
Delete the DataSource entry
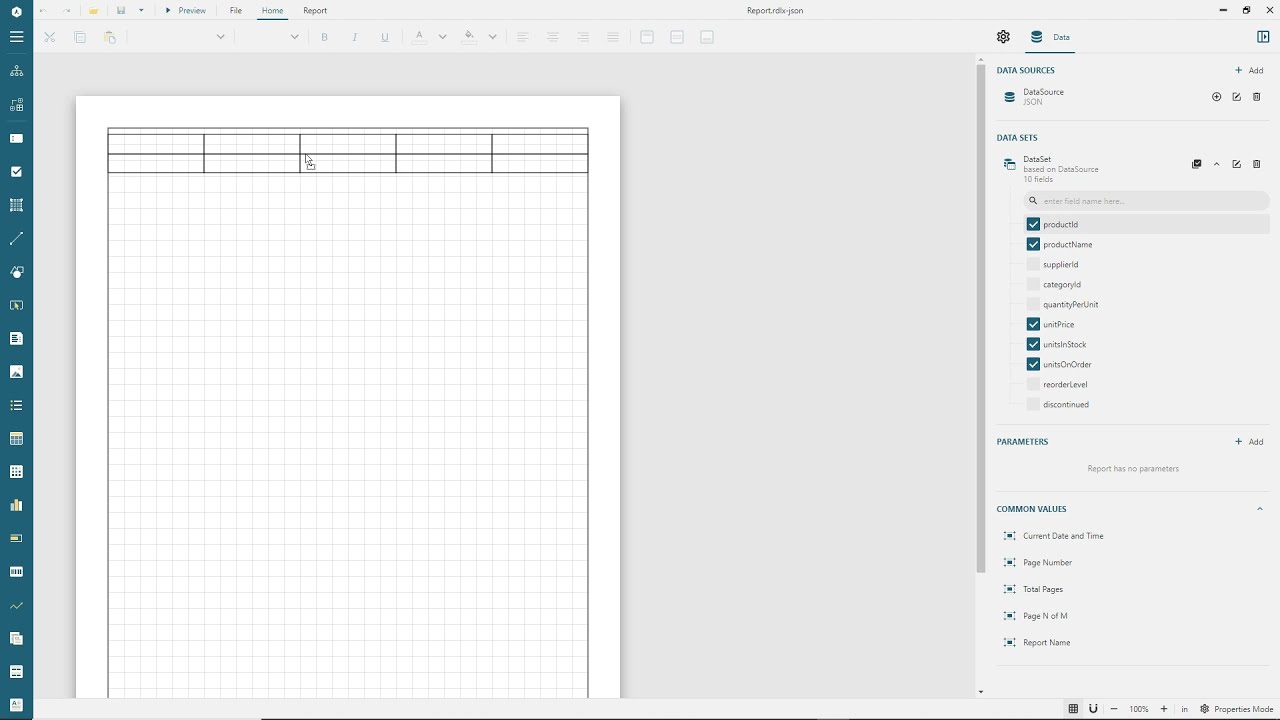tap(1257, 97)
